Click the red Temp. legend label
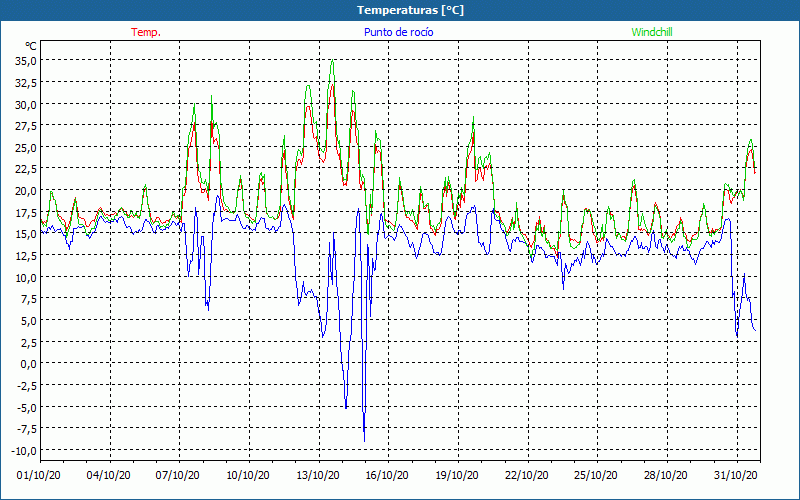 [146, 32]
